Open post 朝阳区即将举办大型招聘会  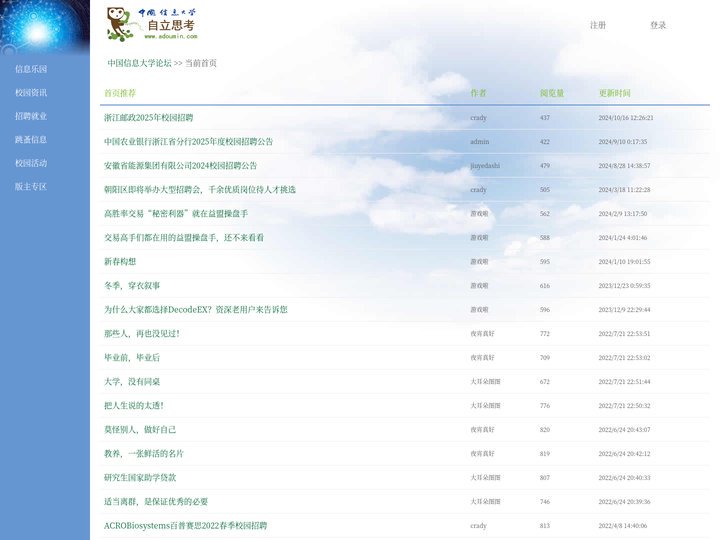[x=200, y=189]
